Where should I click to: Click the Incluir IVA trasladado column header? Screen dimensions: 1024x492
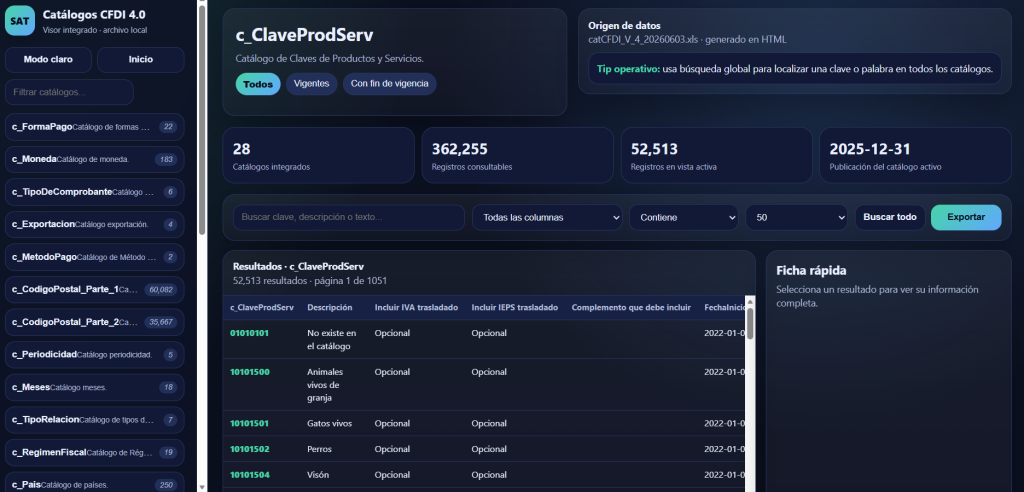(416, 308)
